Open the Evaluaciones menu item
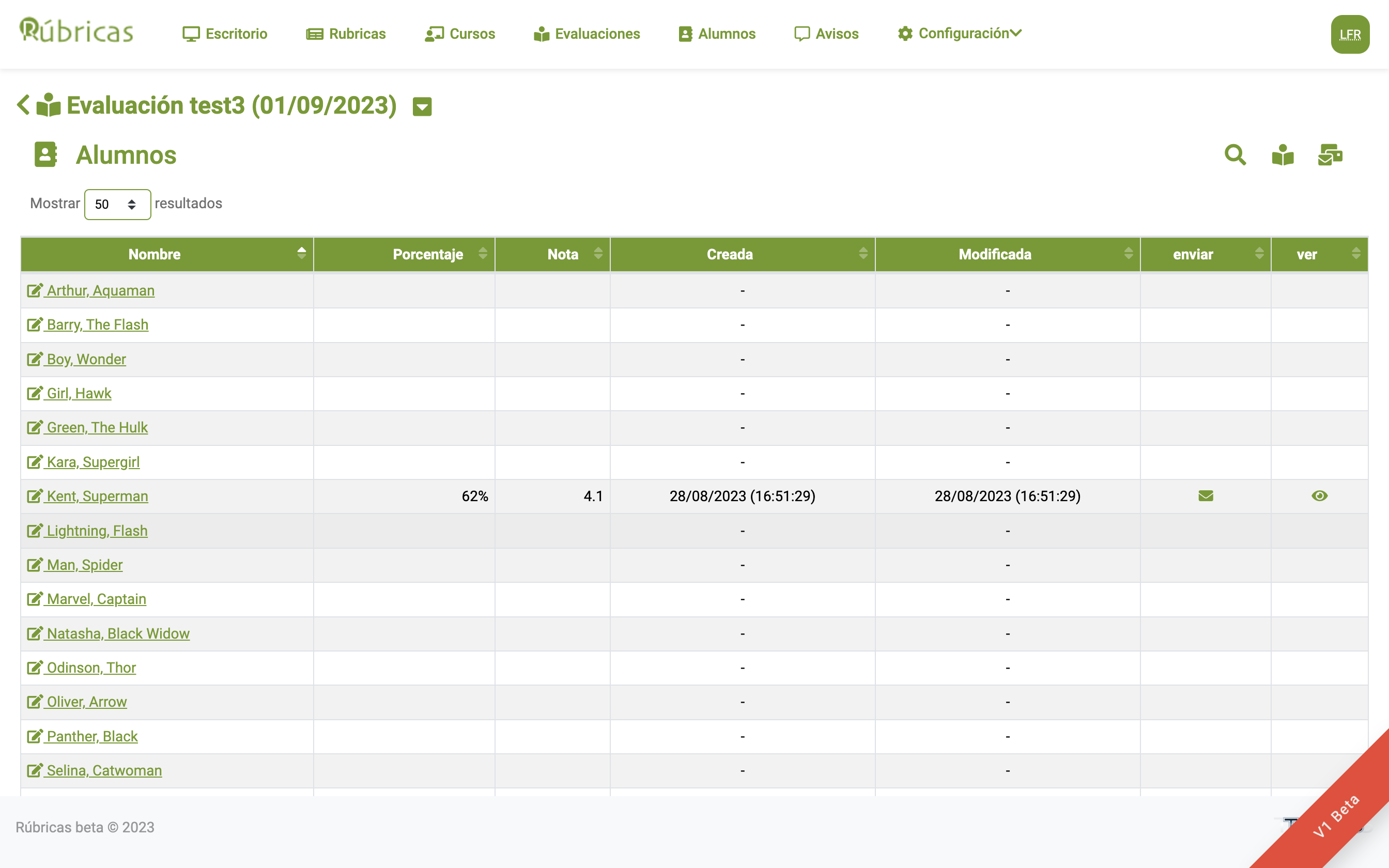 pos(587,34)
